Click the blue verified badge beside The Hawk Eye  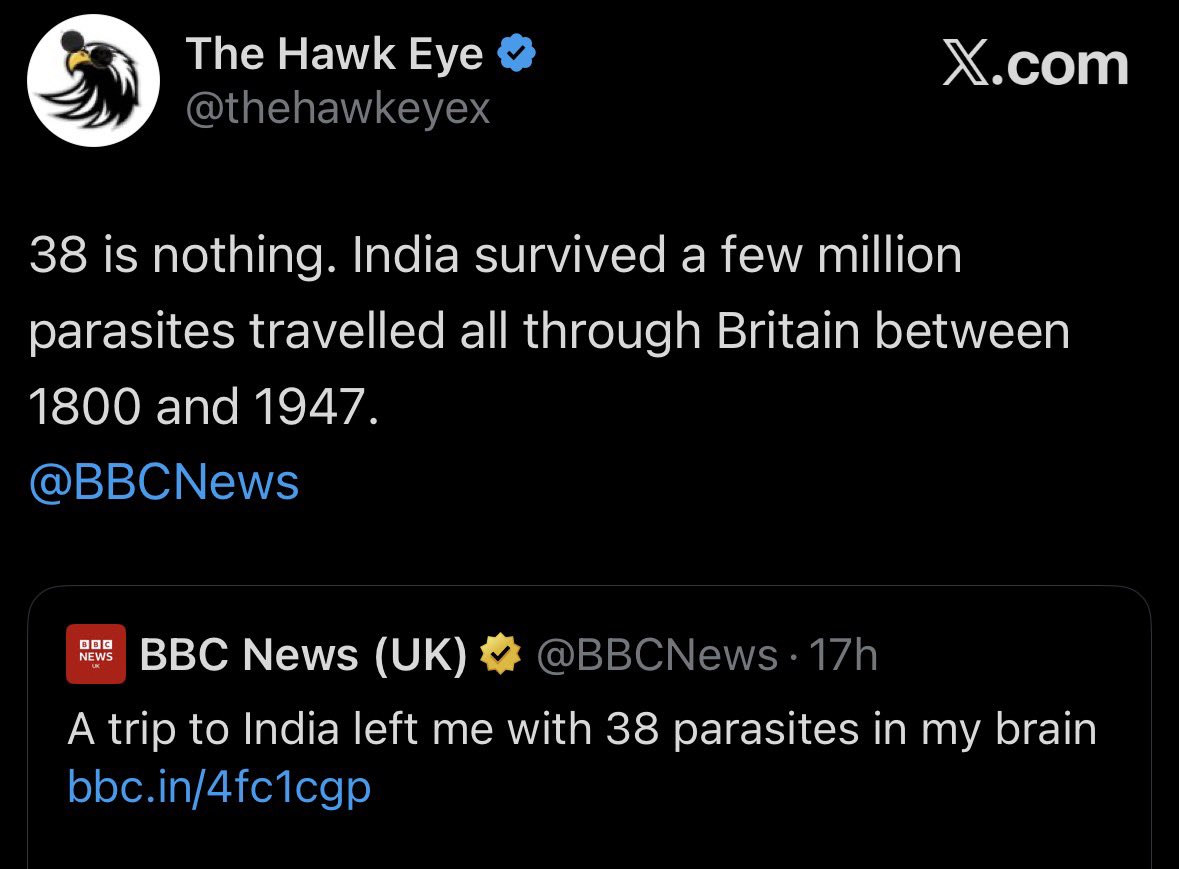click(x=517, y=53)
